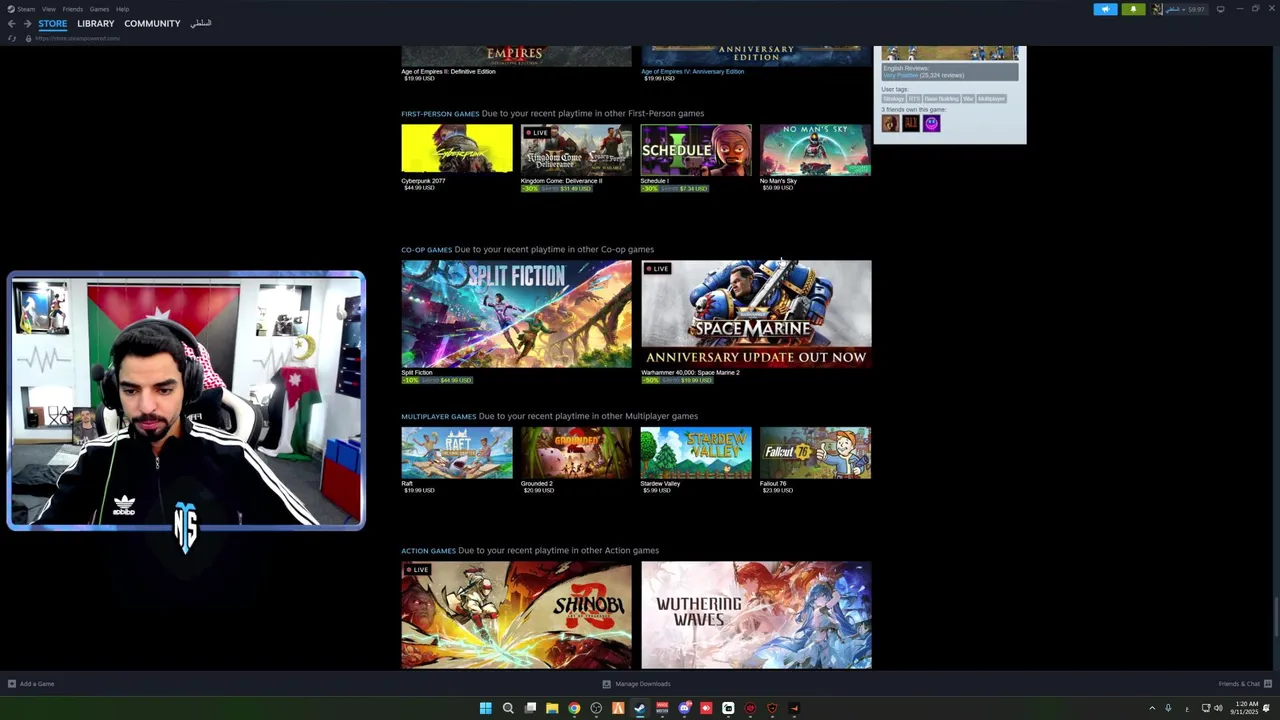
Task: Click the Add a Game button
Action: point(31,684)
